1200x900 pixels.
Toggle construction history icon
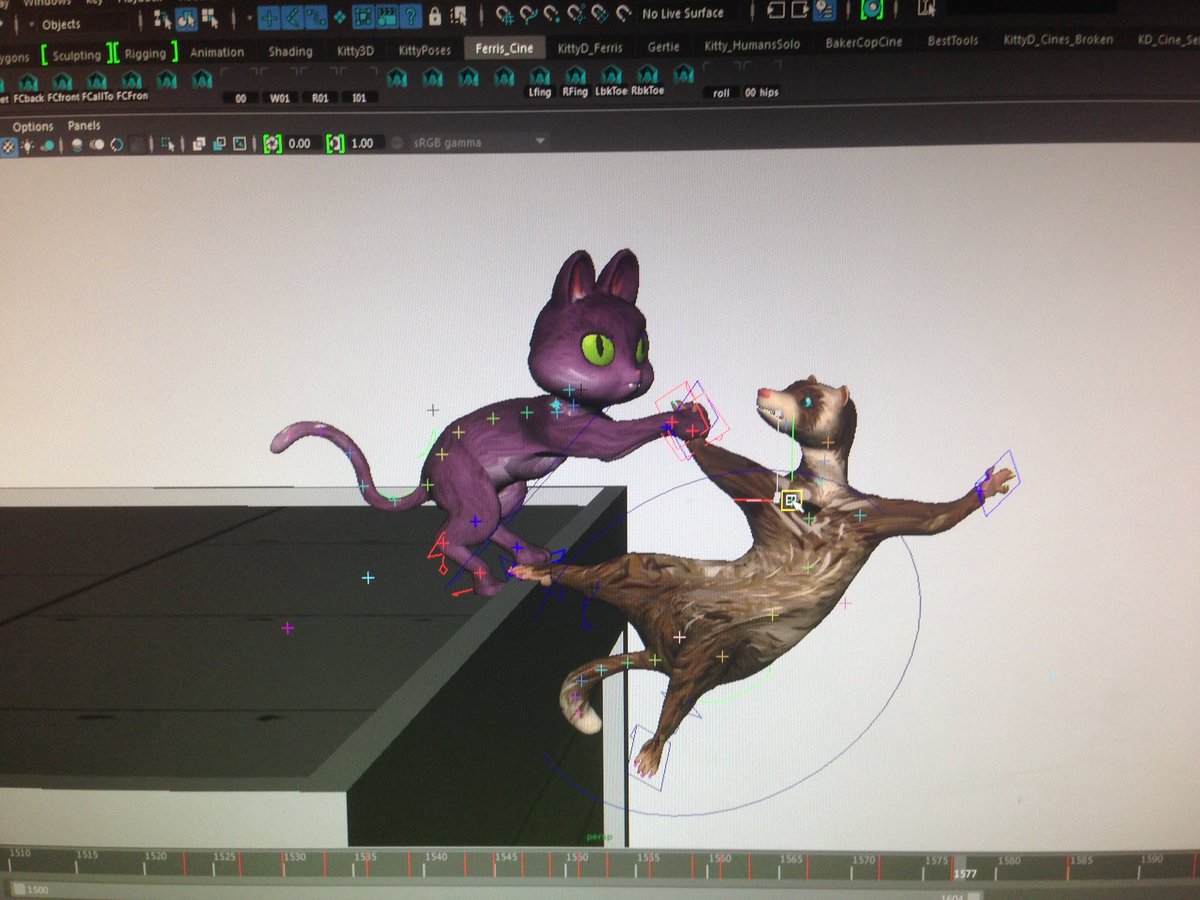tap(825, 9)
